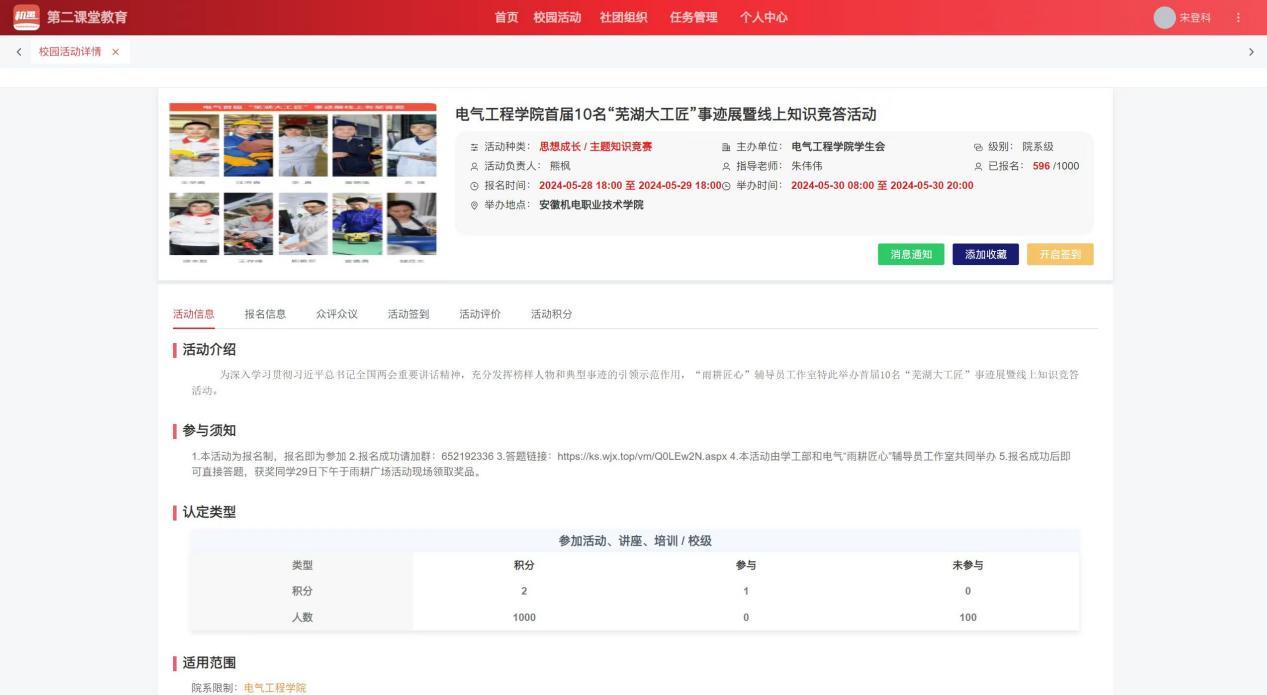
Task: Click the clock icon beside 报名时间
Action: click(x=474, y=186)
